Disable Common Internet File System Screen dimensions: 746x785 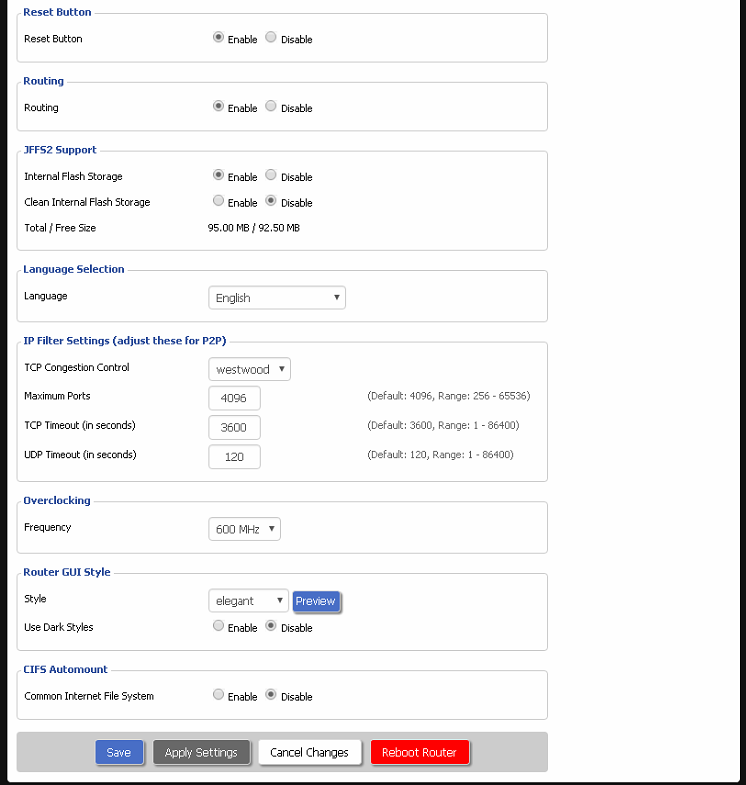[271, 694]
